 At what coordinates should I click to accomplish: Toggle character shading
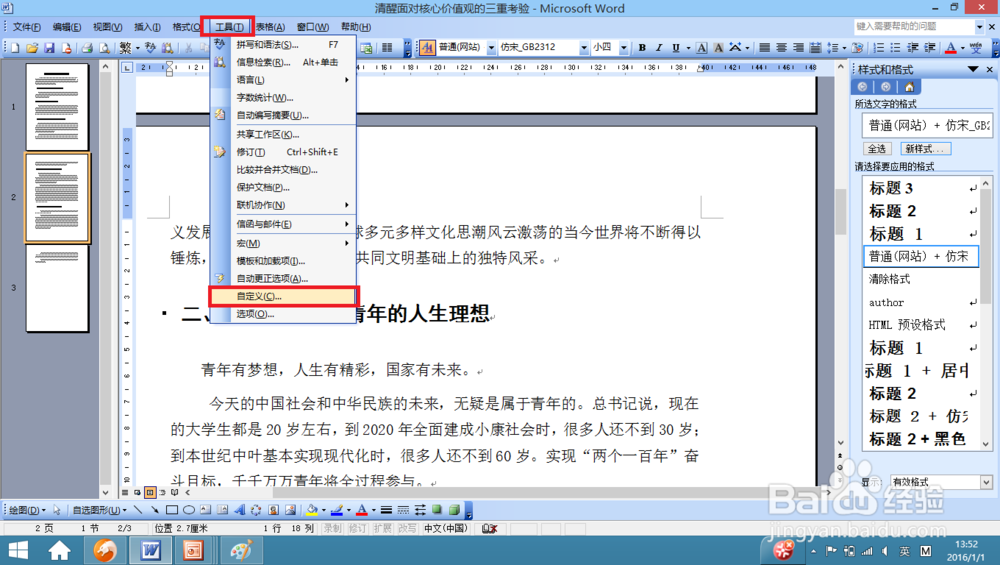coord(718,48)
